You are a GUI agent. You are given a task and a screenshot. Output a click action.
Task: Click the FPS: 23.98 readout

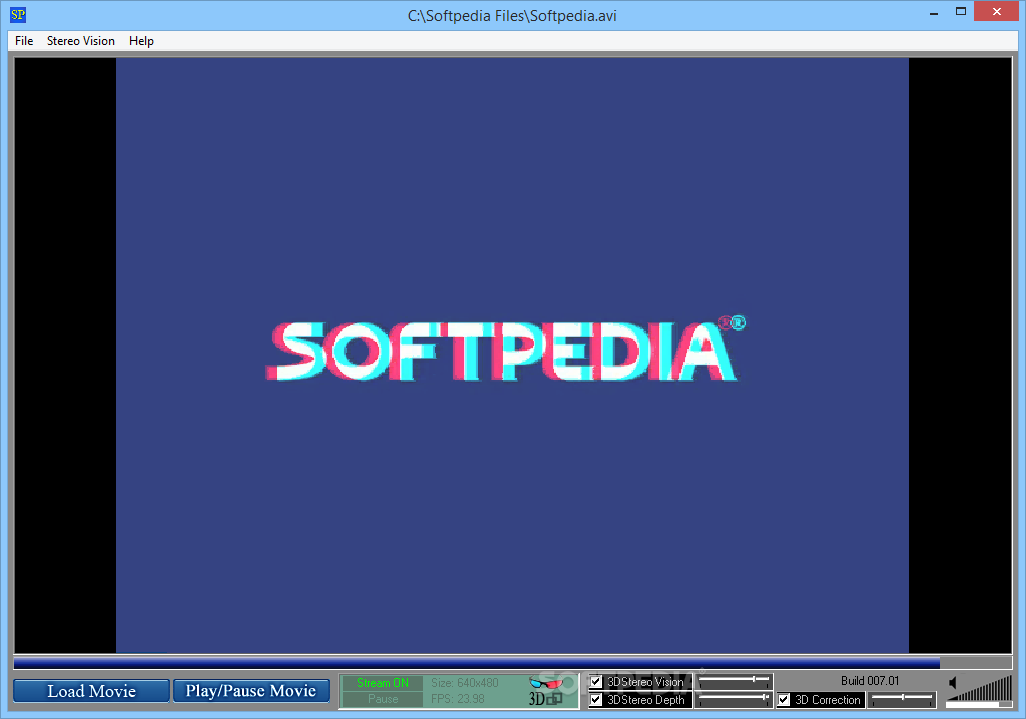[x=457, y=699]
